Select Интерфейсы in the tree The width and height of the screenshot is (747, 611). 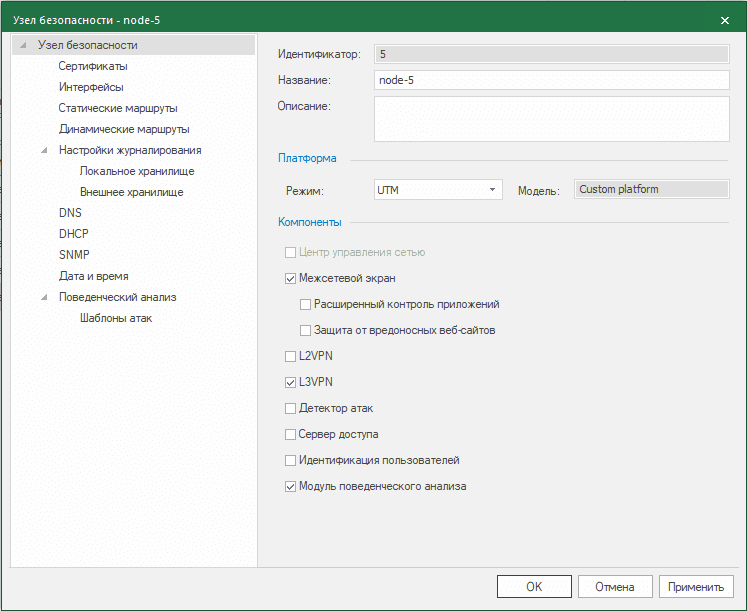click(91, 87)
